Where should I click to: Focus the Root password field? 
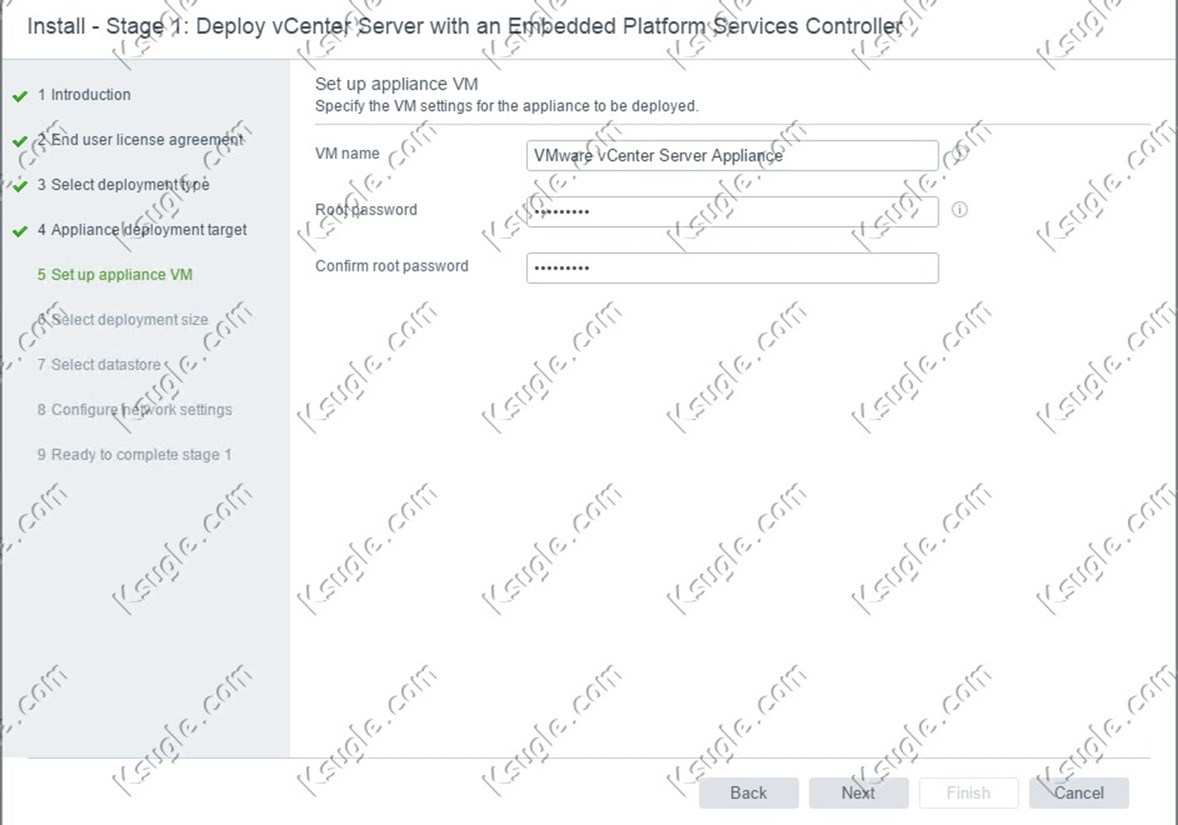[x=732, y=212]
